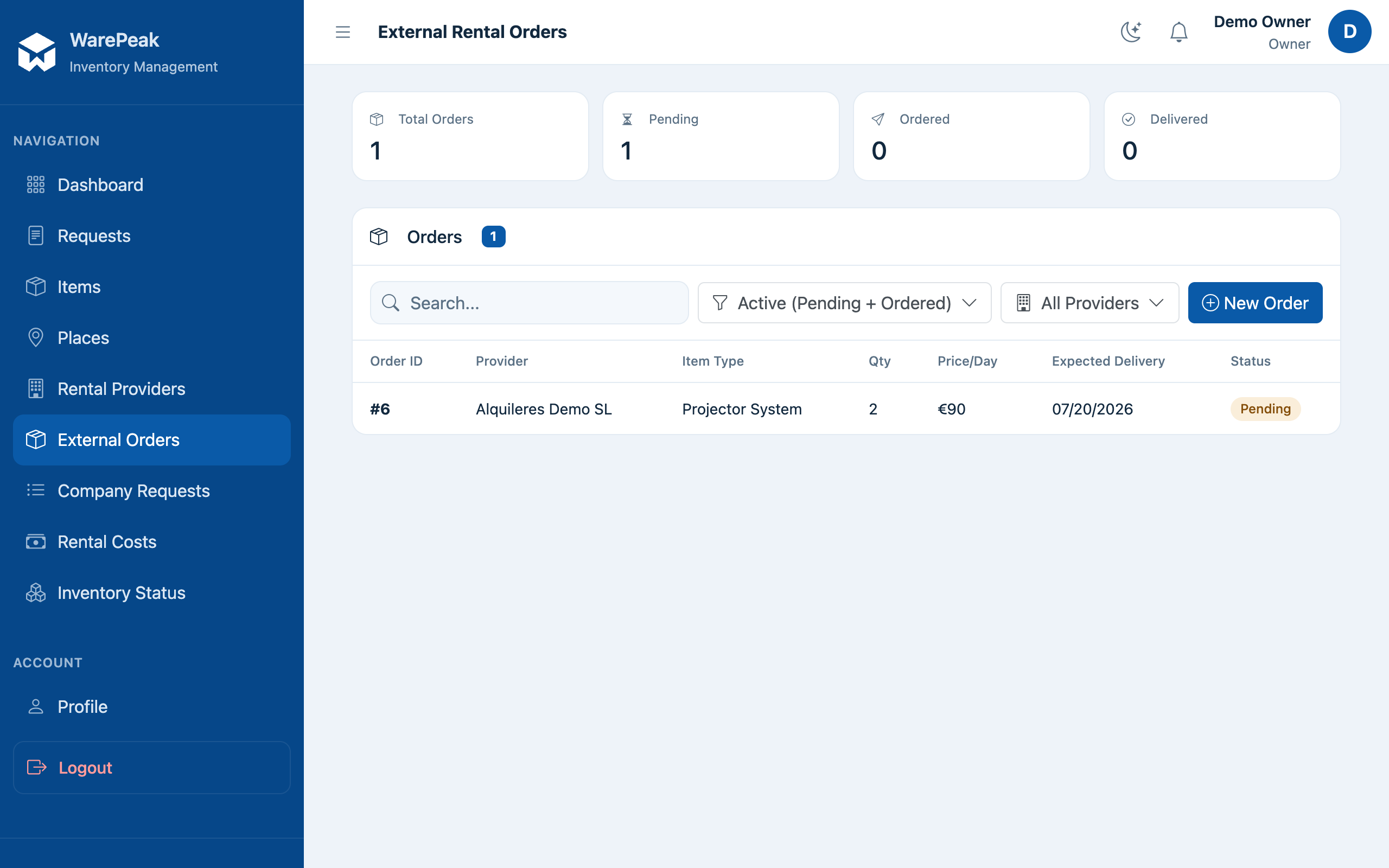This screenshot has width=1389, height=868.
Task: Click the Total Orders box icon
Action: point(377,119)
